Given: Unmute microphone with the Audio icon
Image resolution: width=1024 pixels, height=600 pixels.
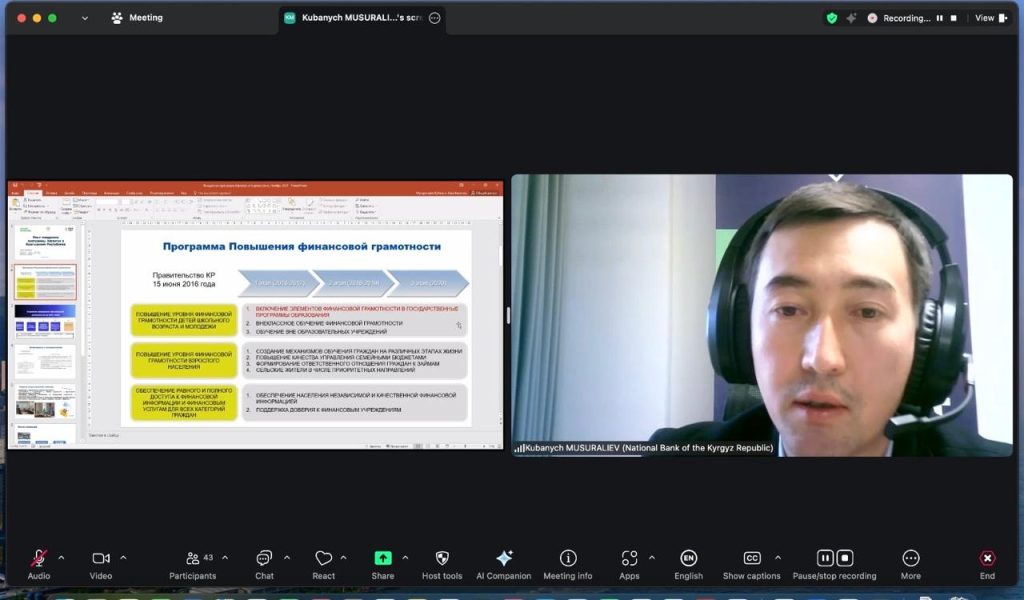Looking at the screenshot, I should pos(39,559).
